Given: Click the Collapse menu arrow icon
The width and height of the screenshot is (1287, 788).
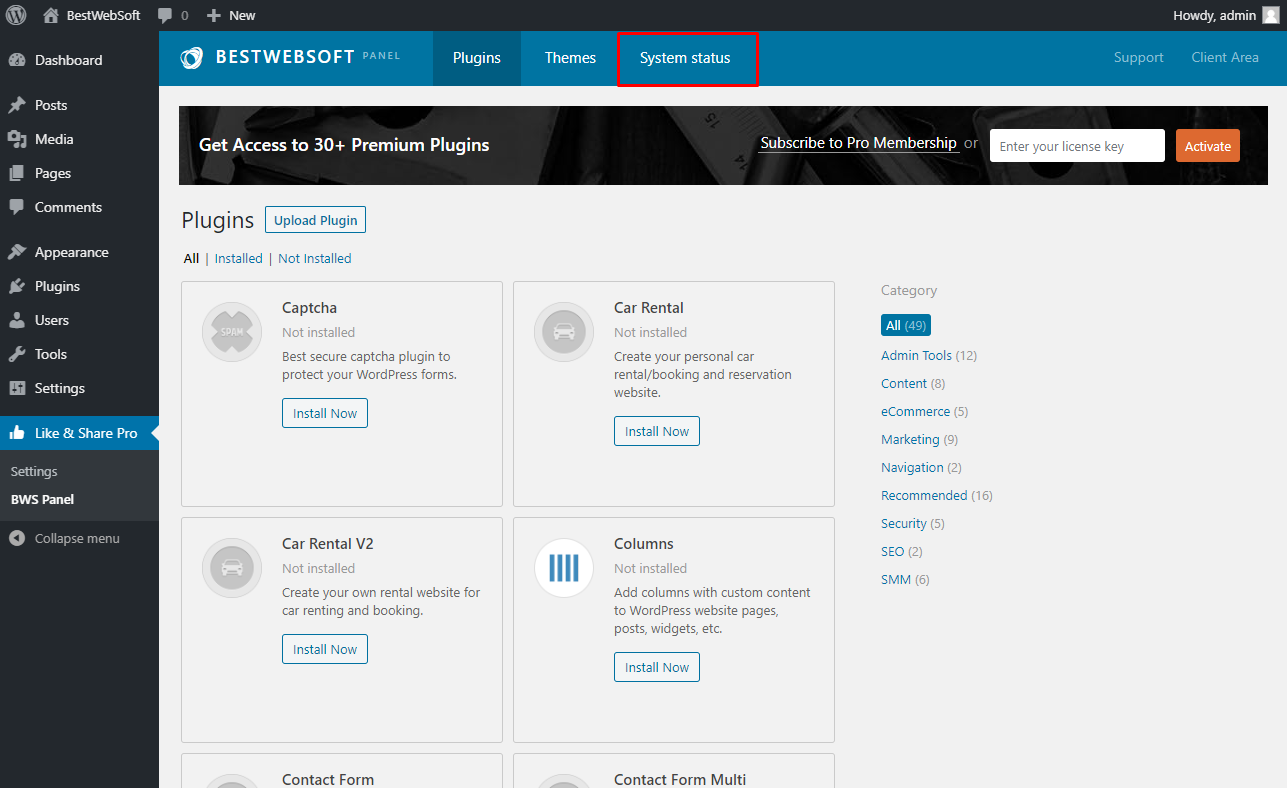Looking at the screenshot, I should (x=17, y=538).
